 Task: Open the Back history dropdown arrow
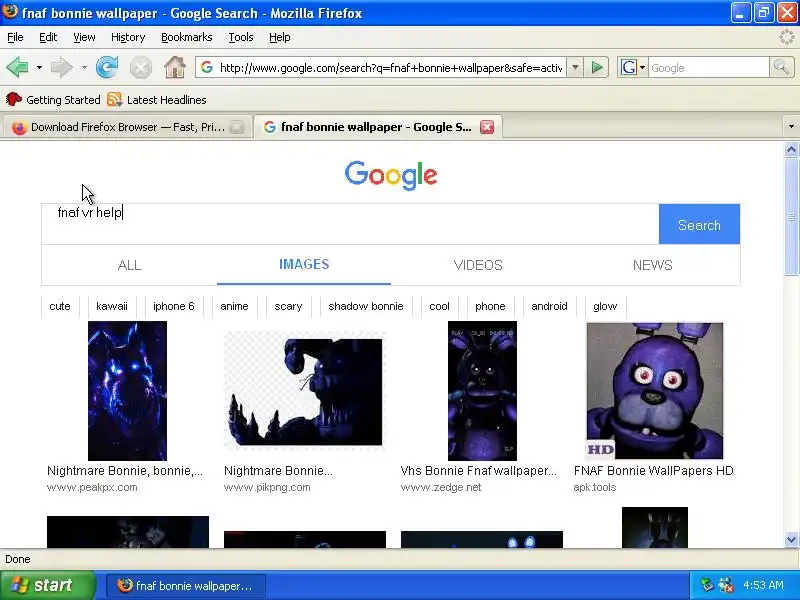point(39,67)
